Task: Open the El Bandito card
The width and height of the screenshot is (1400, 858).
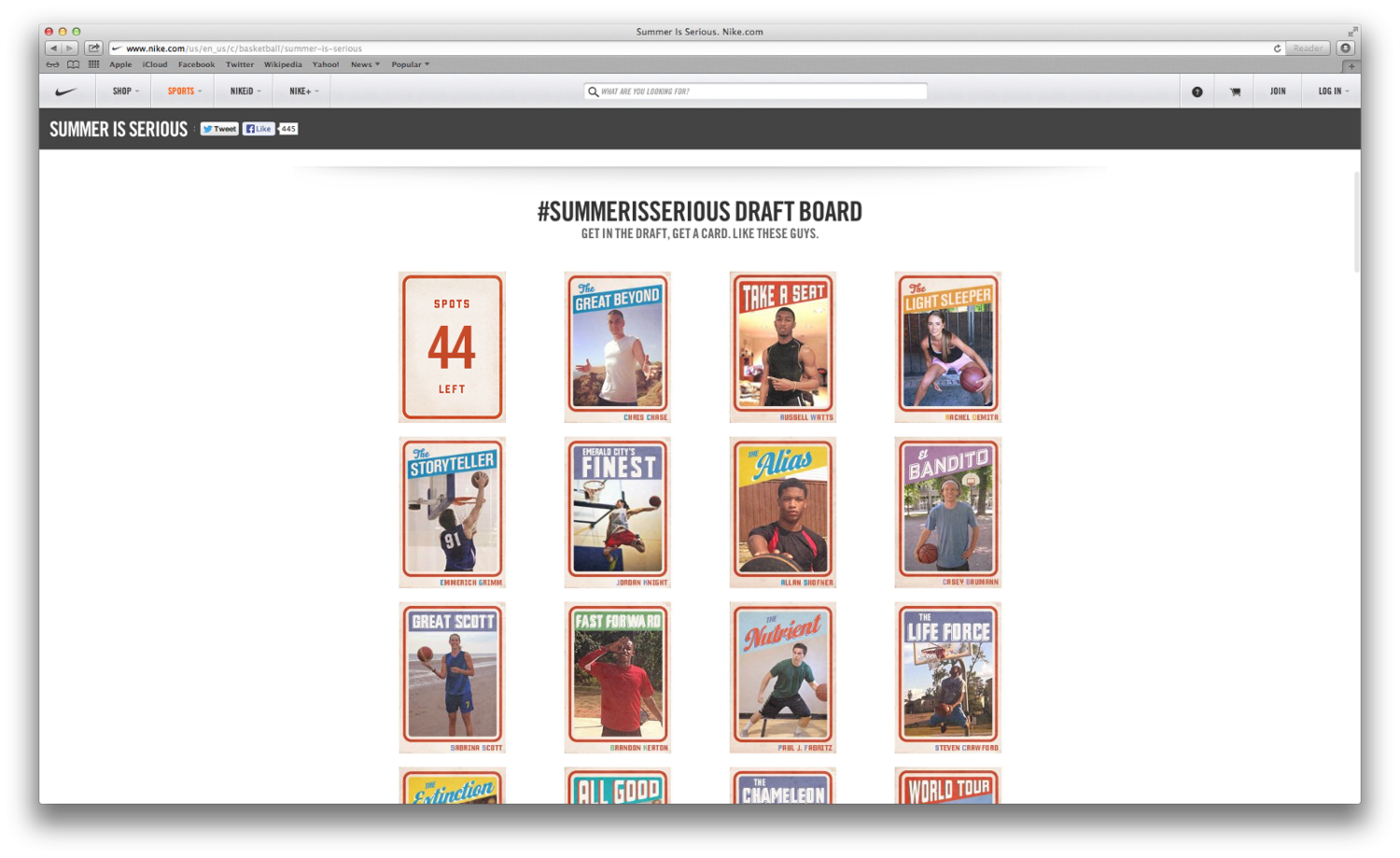Action: click(x=947, y=513)
